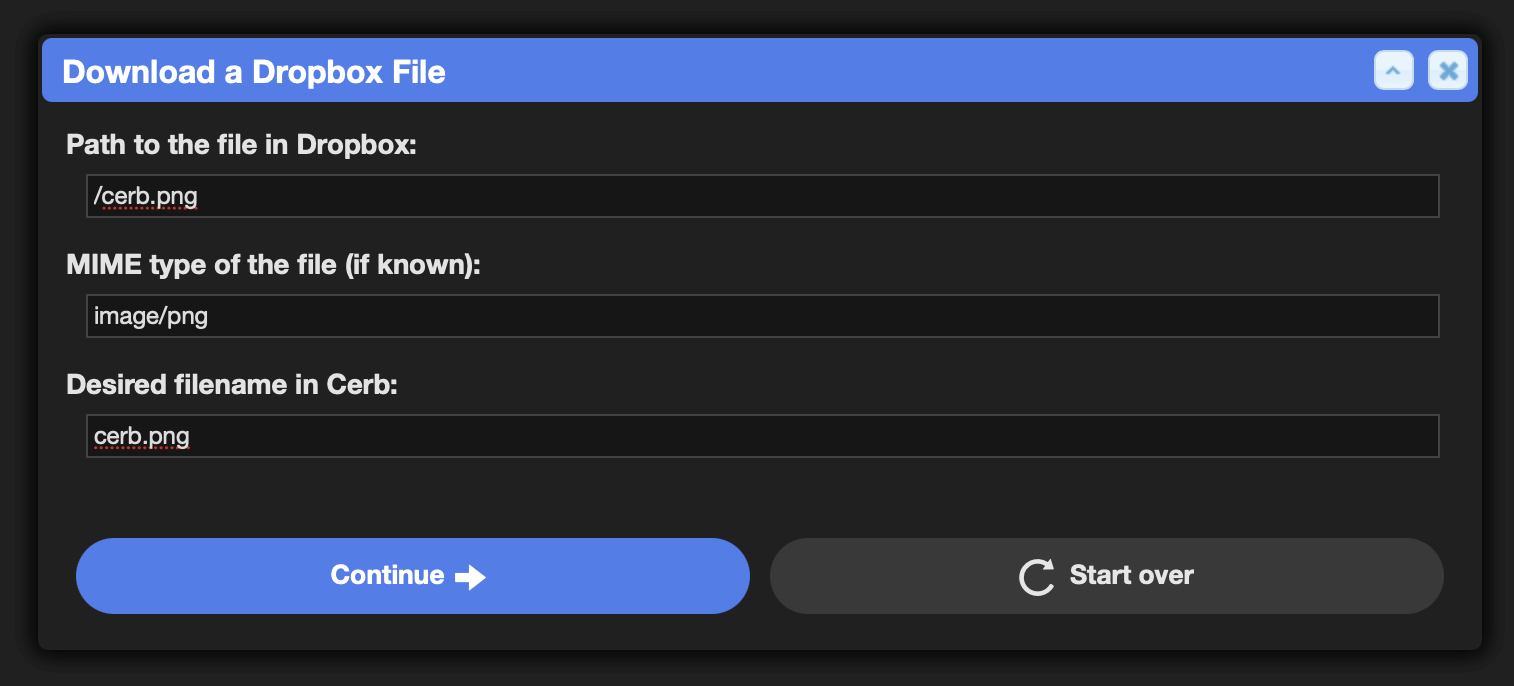Click the circular restart icon beside Start over
This screenshot has height=686, width=1514.
[x=1037, y=577]
